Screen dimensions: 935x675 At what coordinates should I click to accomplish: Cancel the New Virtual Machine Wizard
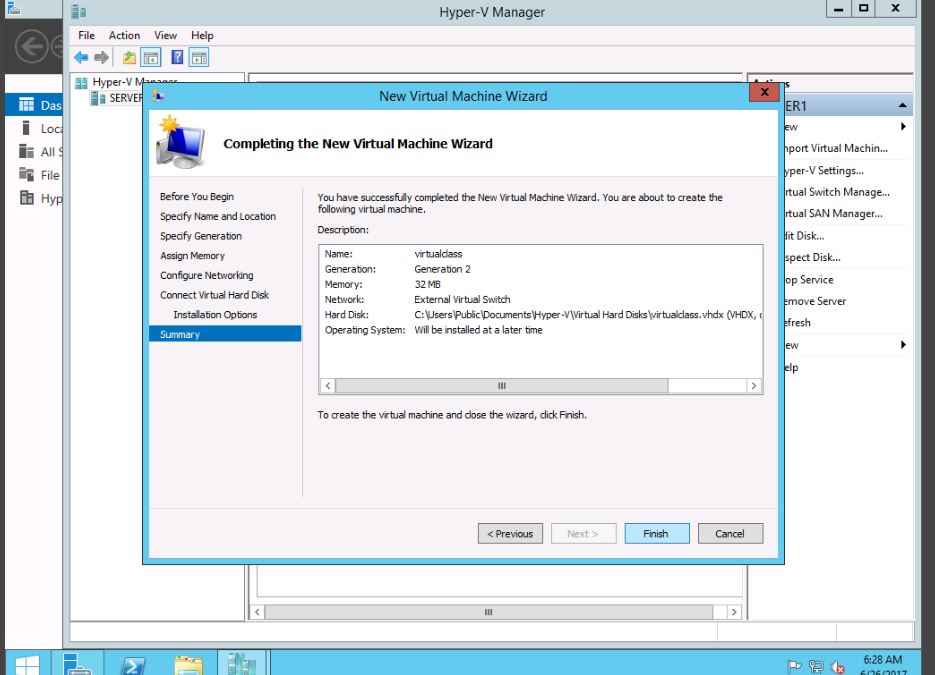point(730,534)
